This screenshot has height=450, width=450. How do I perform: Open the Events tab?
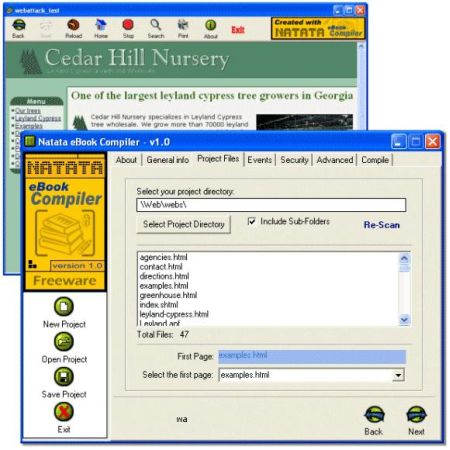[x=260, y=160]
